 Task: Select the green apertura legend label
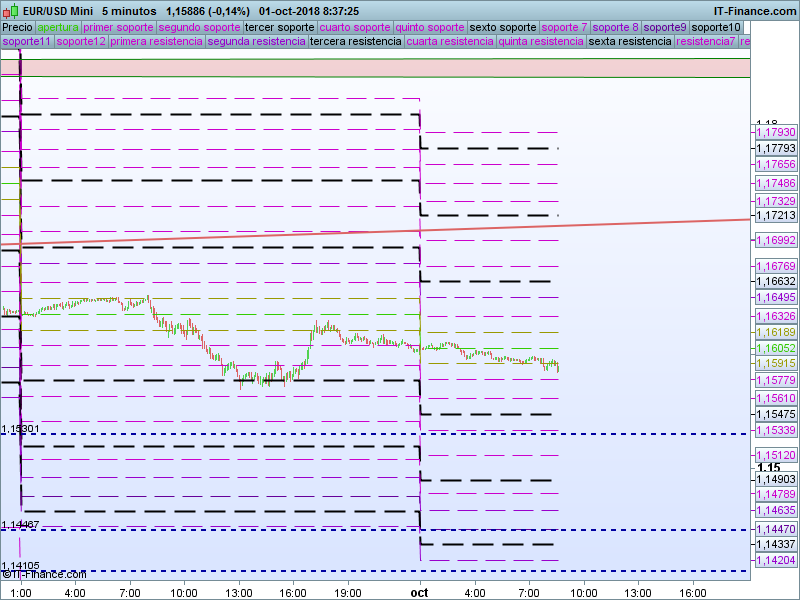coord(58,27)
